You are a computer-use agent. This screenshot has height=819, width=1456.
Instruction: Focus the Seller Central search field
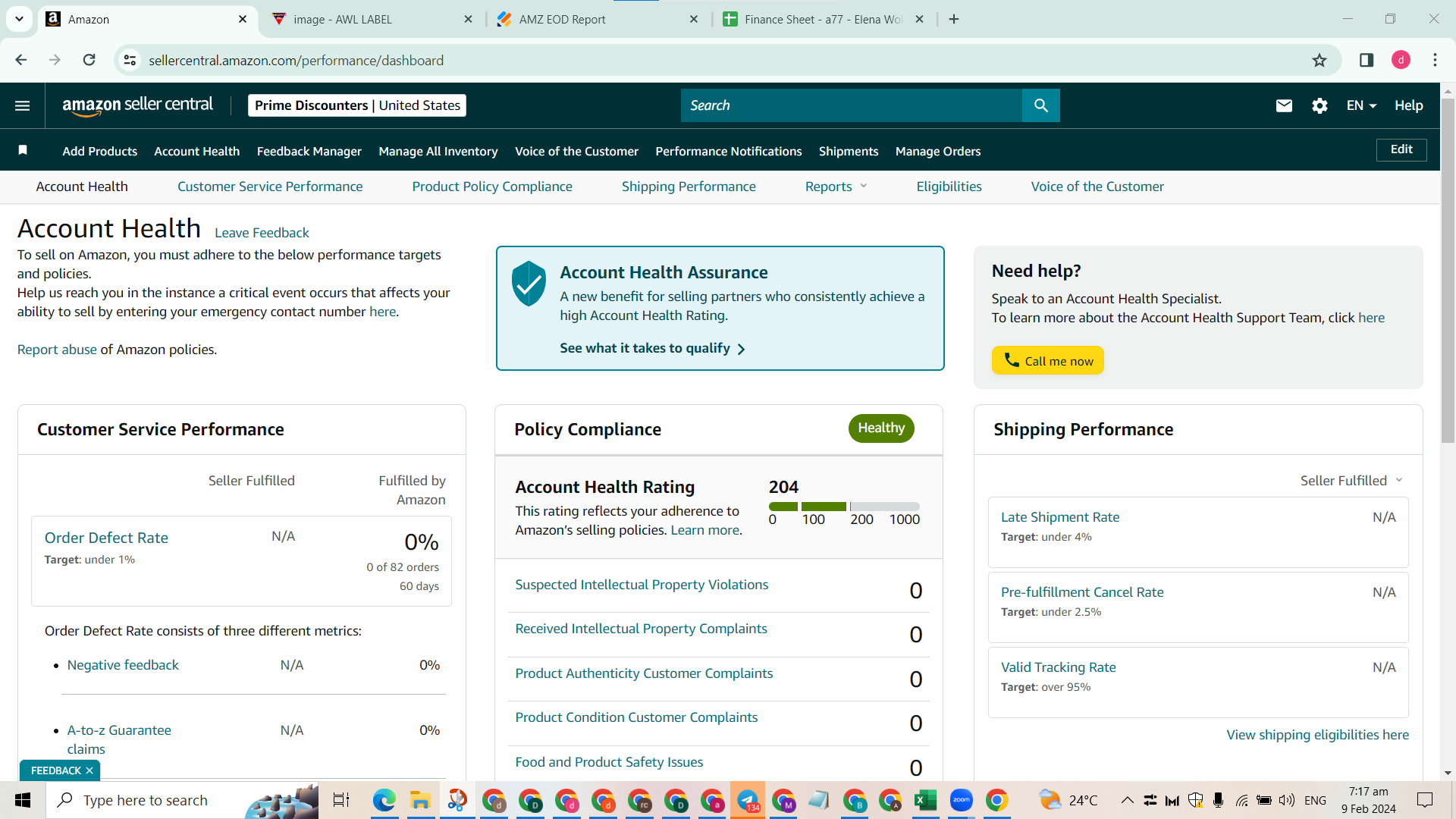851,105
